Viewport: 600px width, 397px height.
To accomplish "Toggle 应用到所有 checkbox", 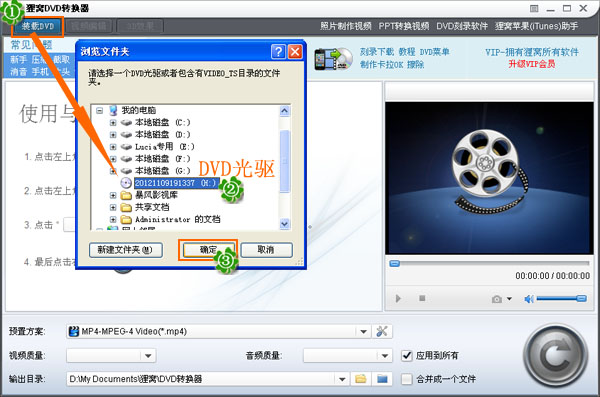I will pos(407,356).
